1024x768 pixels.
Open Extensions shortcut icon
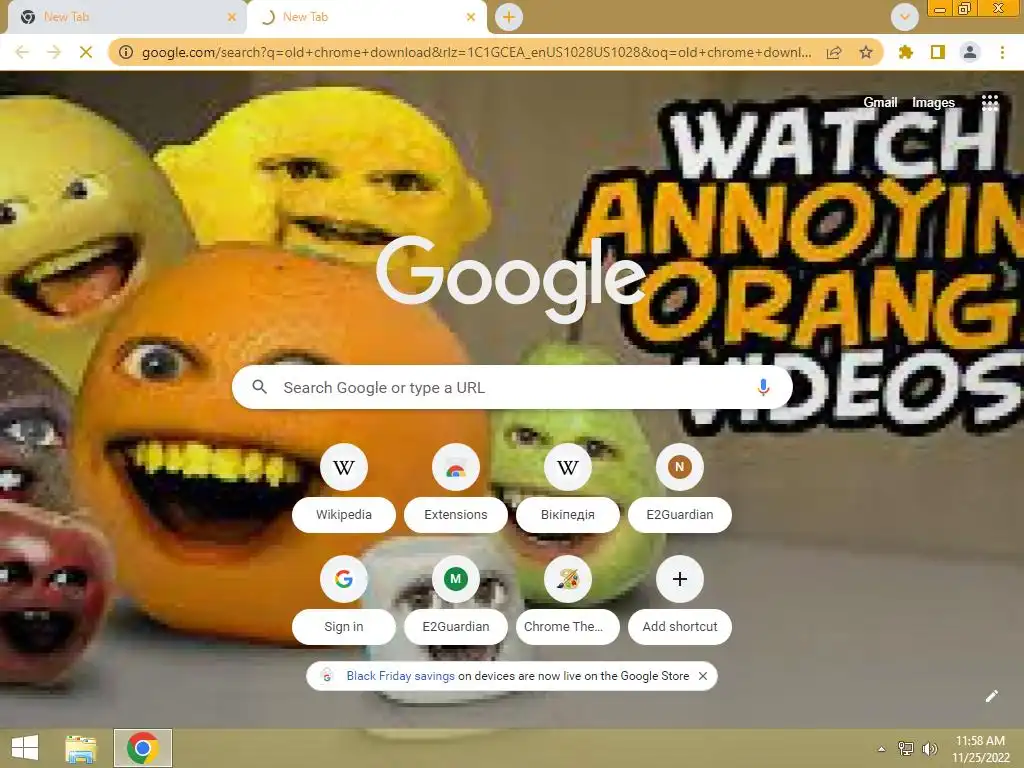(456, 467)
